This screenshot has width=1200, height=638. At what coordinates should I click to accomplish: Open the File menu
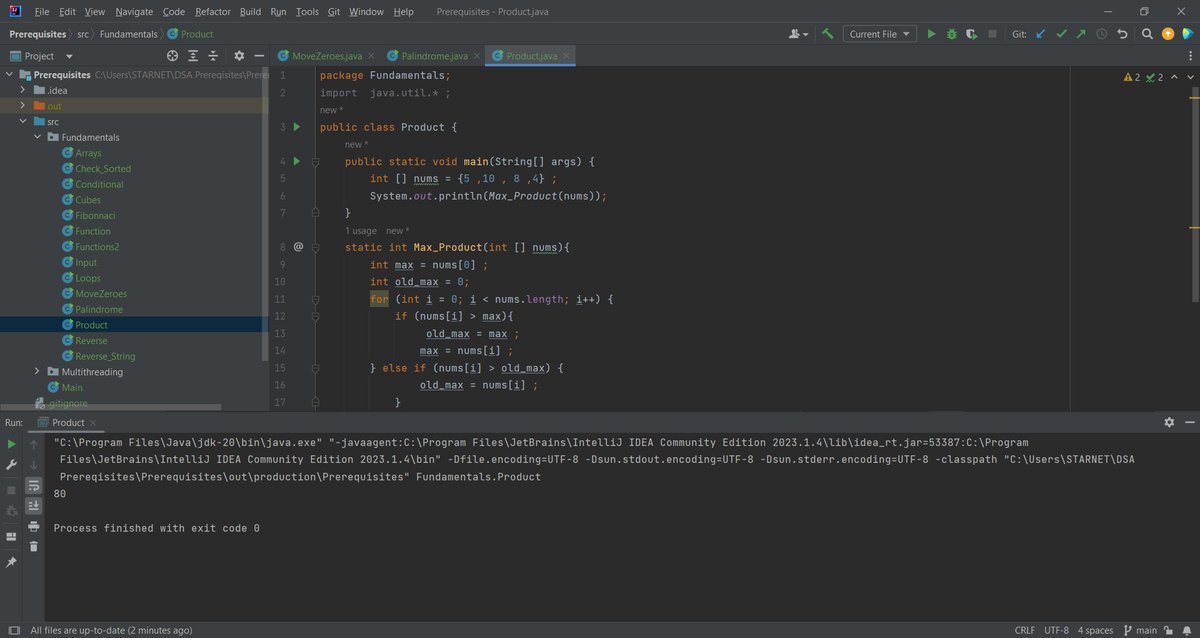[x=42, y=12]
